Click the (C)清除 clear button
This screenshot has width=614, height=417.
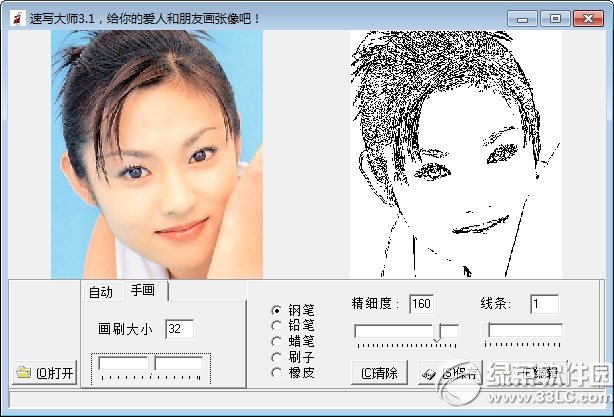(x=379, y=372)
